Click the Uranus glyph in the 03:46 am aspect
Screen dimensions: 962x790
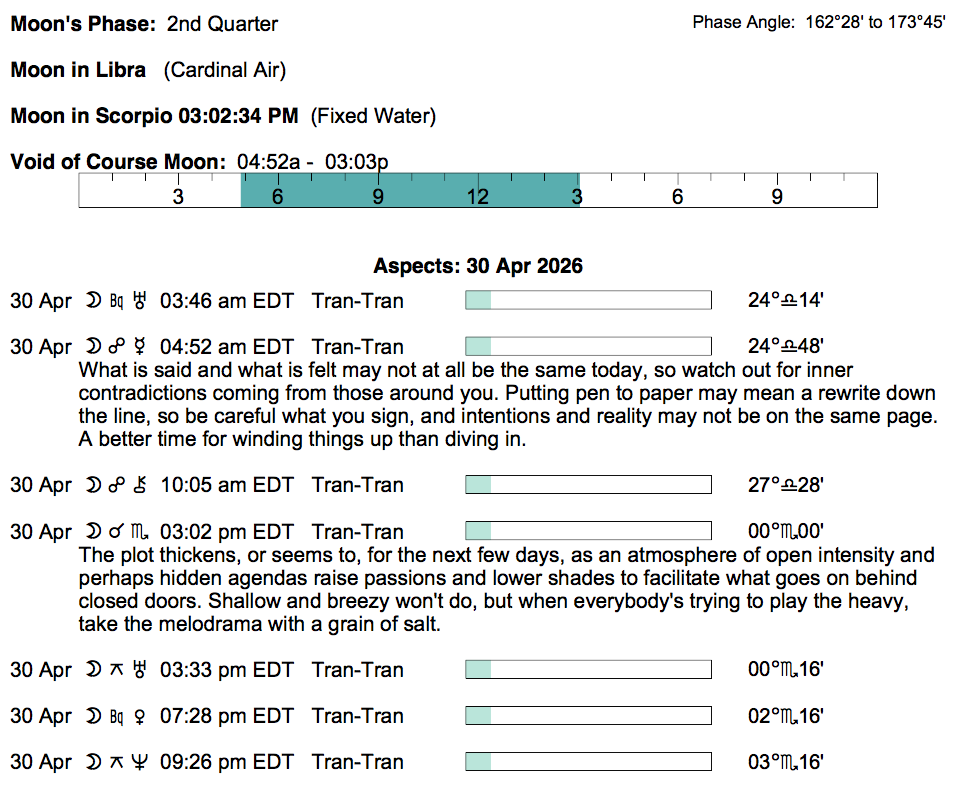pos(140,300)
